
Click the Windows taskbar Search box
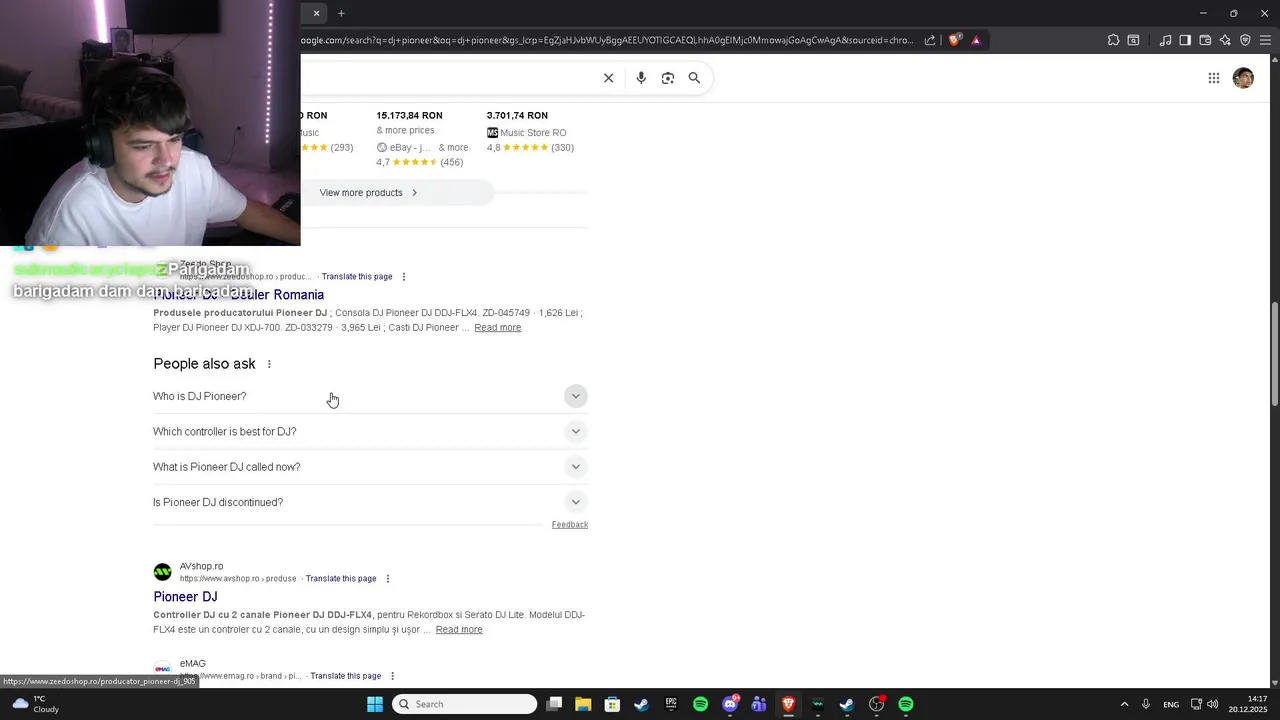(x=465, y=704)
